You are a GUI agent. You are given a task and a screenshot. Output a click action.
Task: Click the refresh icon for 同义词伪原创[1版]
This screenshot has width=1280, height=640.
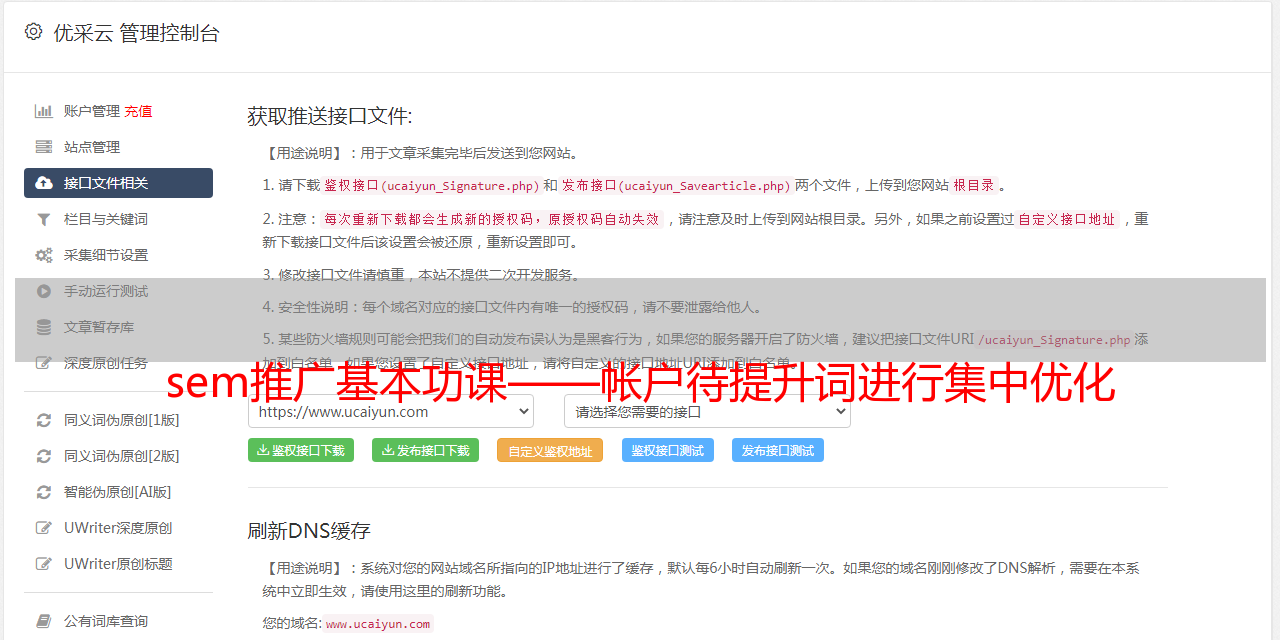[44, 420]
